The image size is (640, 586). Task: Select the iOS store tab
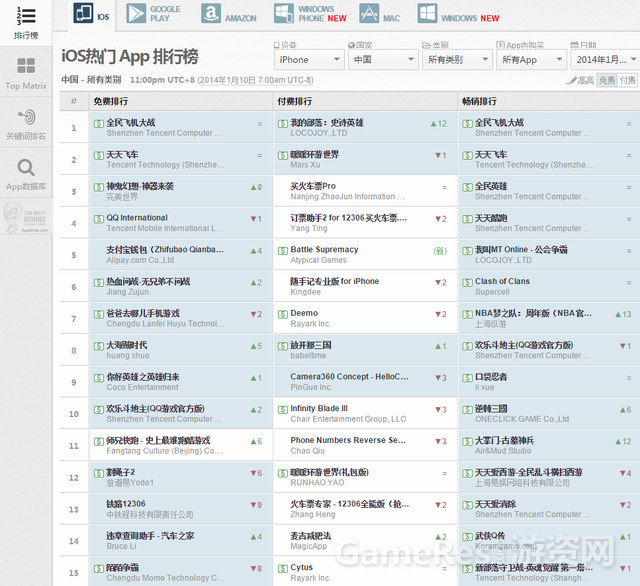(92, 14)
